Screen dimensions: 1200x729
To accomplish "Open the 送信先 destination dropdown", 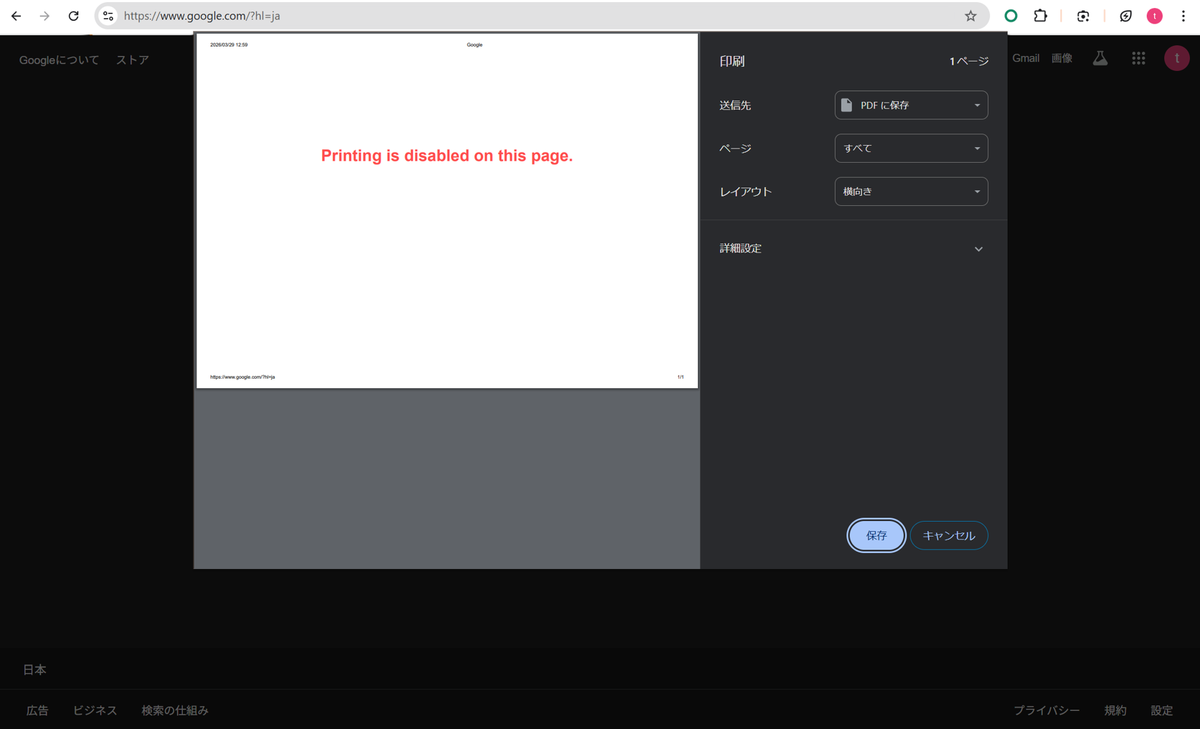I will pos(911,105).
